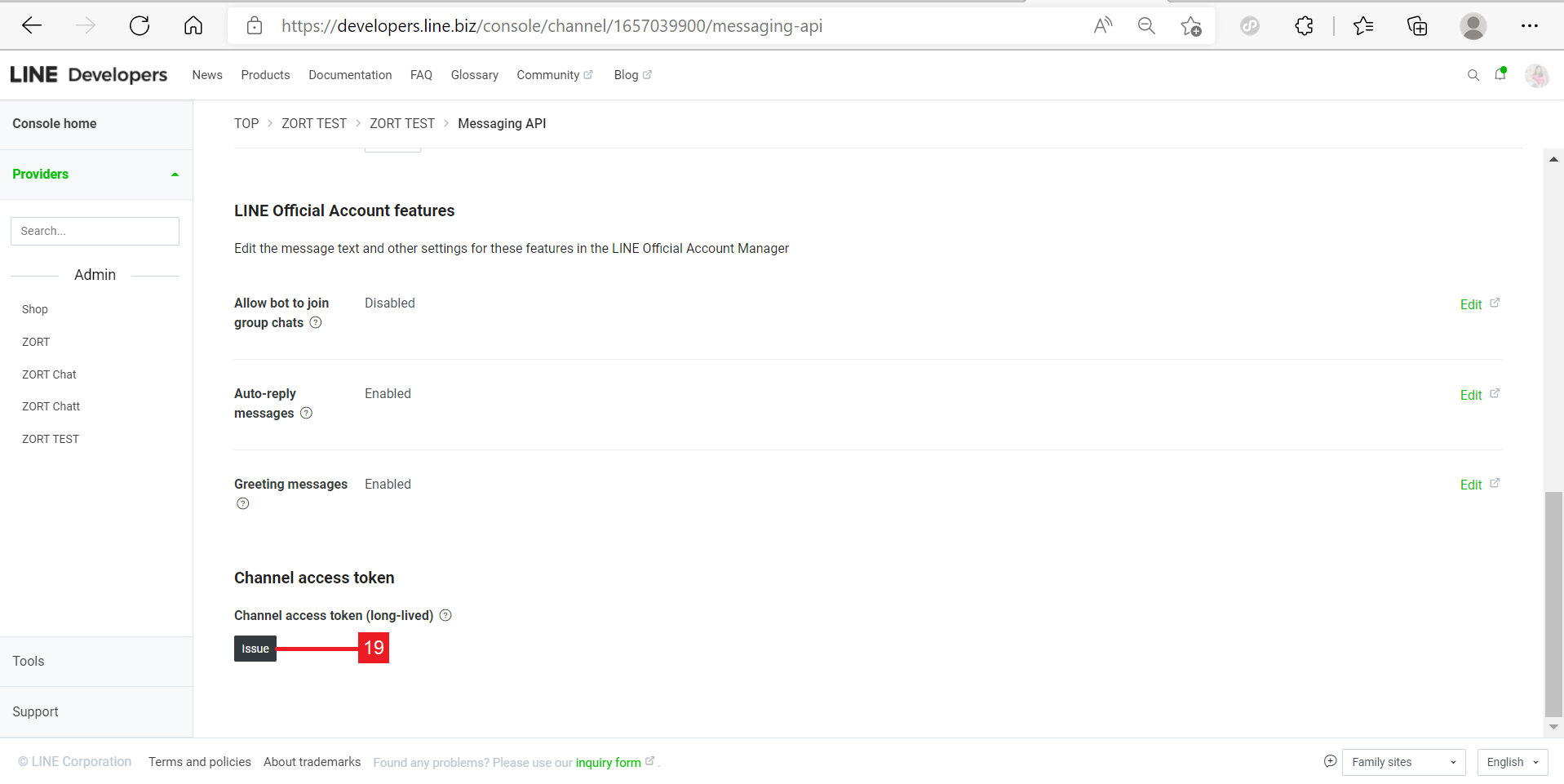Click the first ZORT TEST breadcrumb
This screenshot has height=784, width=1564.
pos(314,124)
